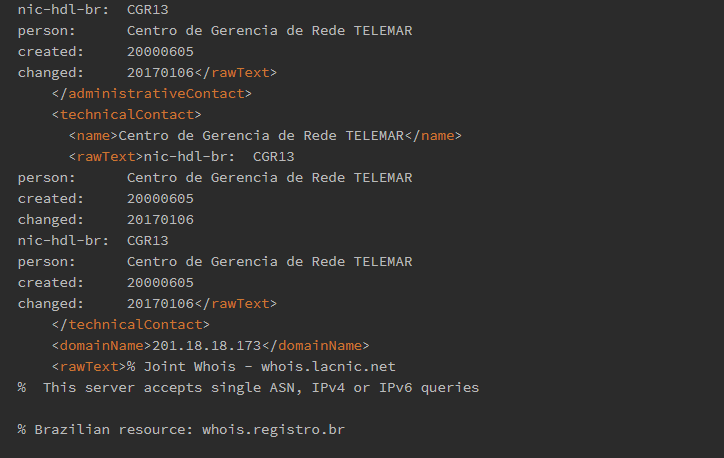The width and height of the screenshot is (724, 458).
Task: Click 'IPv6 queries' at end of server line
Action: pos(429,387)
